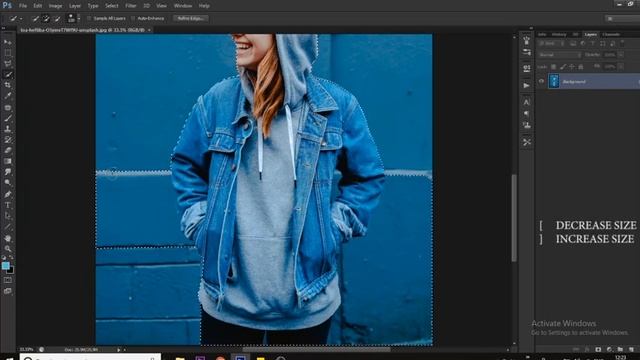This screenshot has height=360, width=640.
Task: Select the Dodge tool
Action: pyautogui.click(x=8, y=182)
